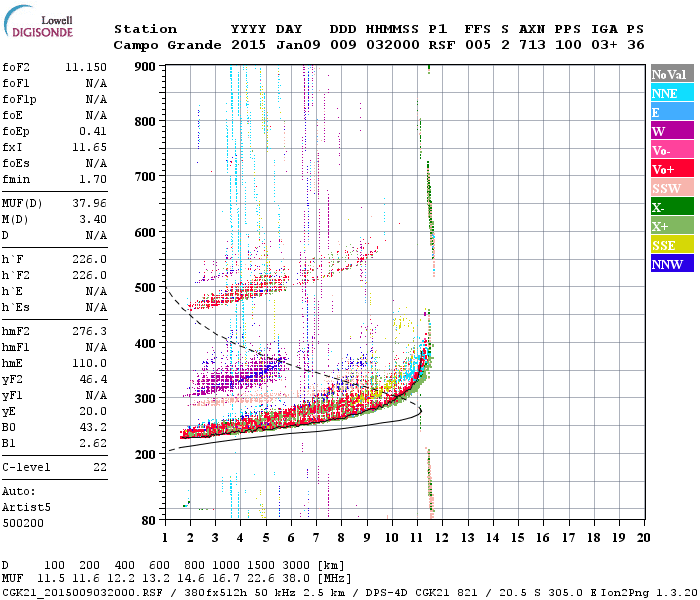Click the foF1 N/A value
The height and width of the screenshot is (600, 700).
pos(96,83)
